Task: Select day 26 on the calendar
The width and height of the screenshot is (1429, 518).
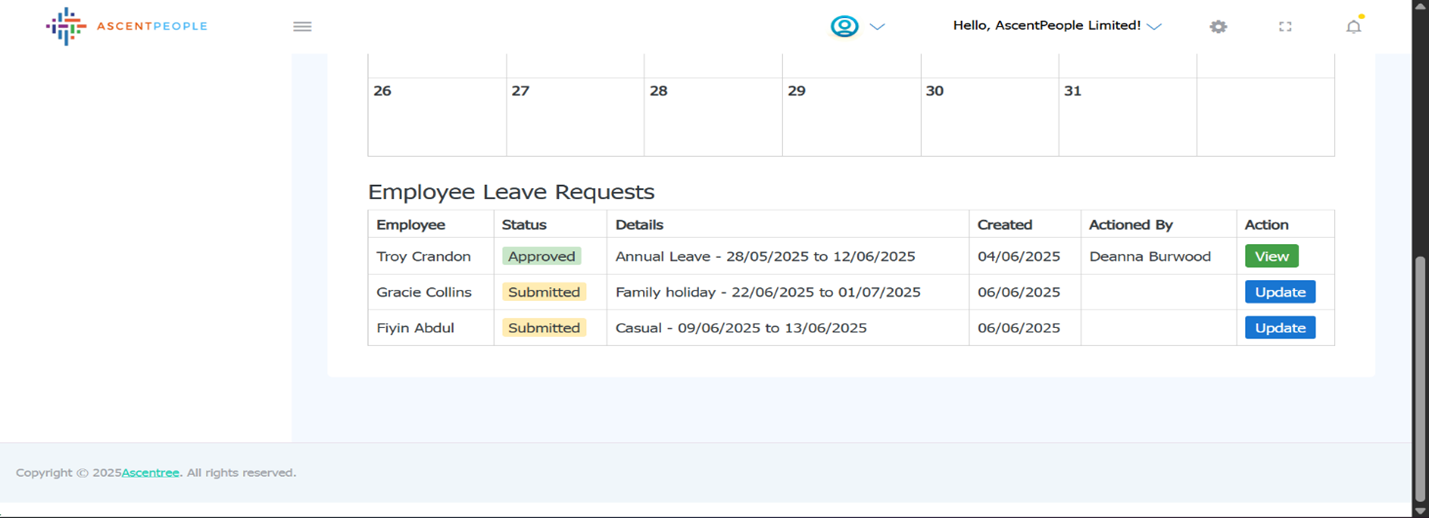Action: point(437,116)
